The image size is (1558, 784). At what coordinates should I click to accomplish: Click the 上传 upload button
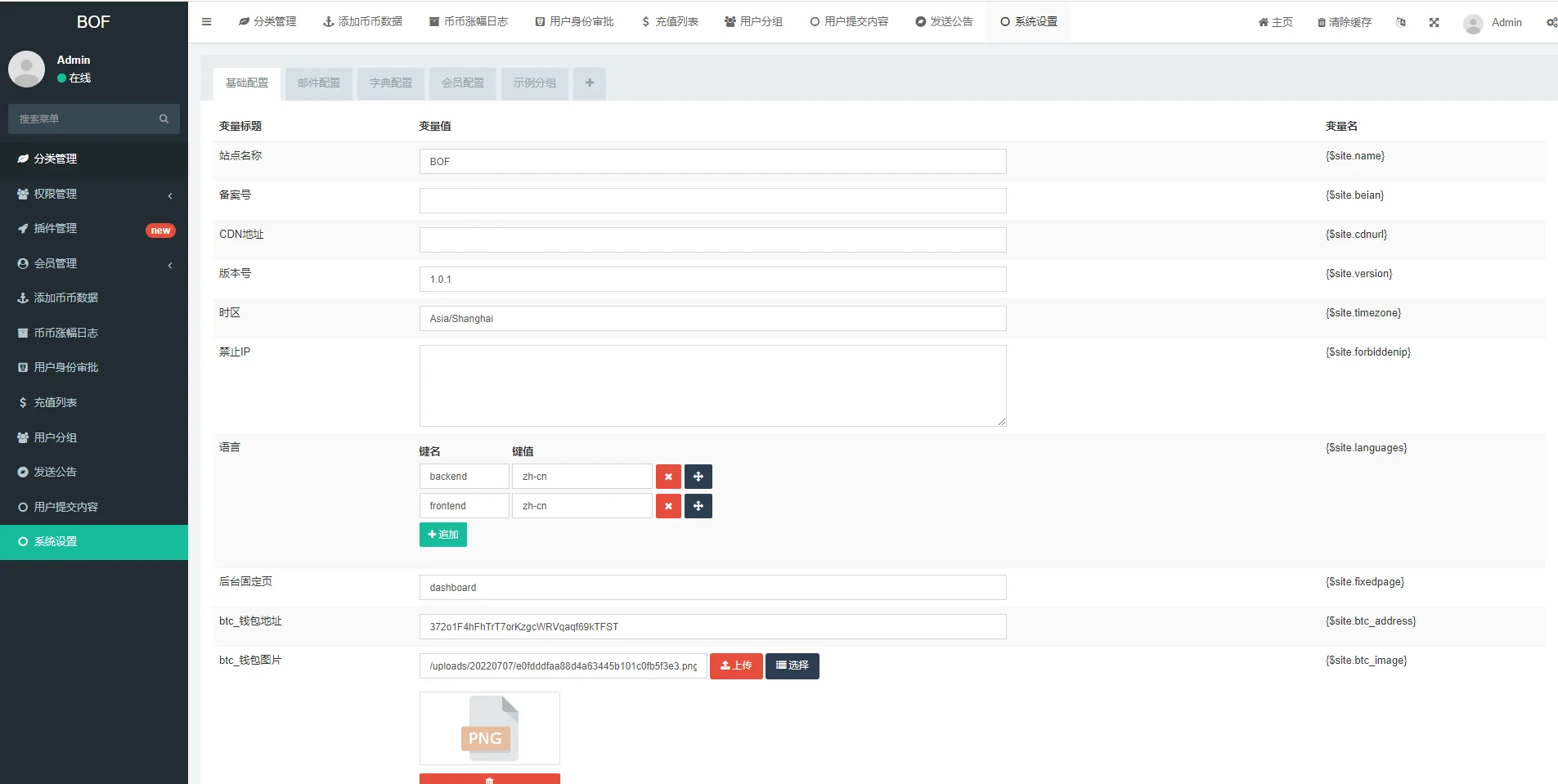coord(736,666)
